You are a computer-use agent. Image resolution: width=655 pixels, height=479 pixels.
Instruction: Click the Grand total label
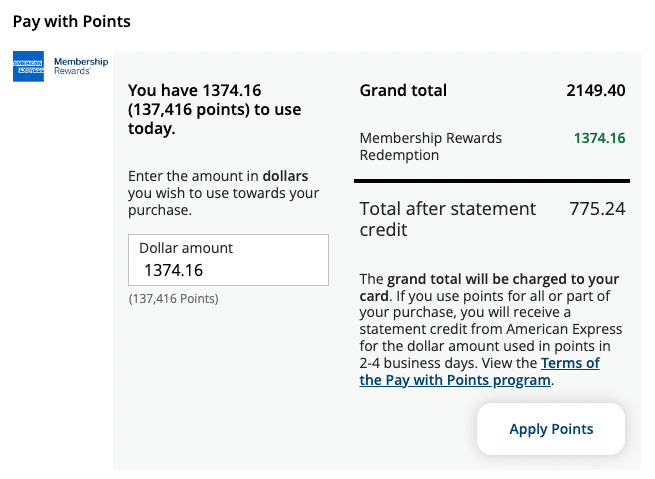click(403, 91)
